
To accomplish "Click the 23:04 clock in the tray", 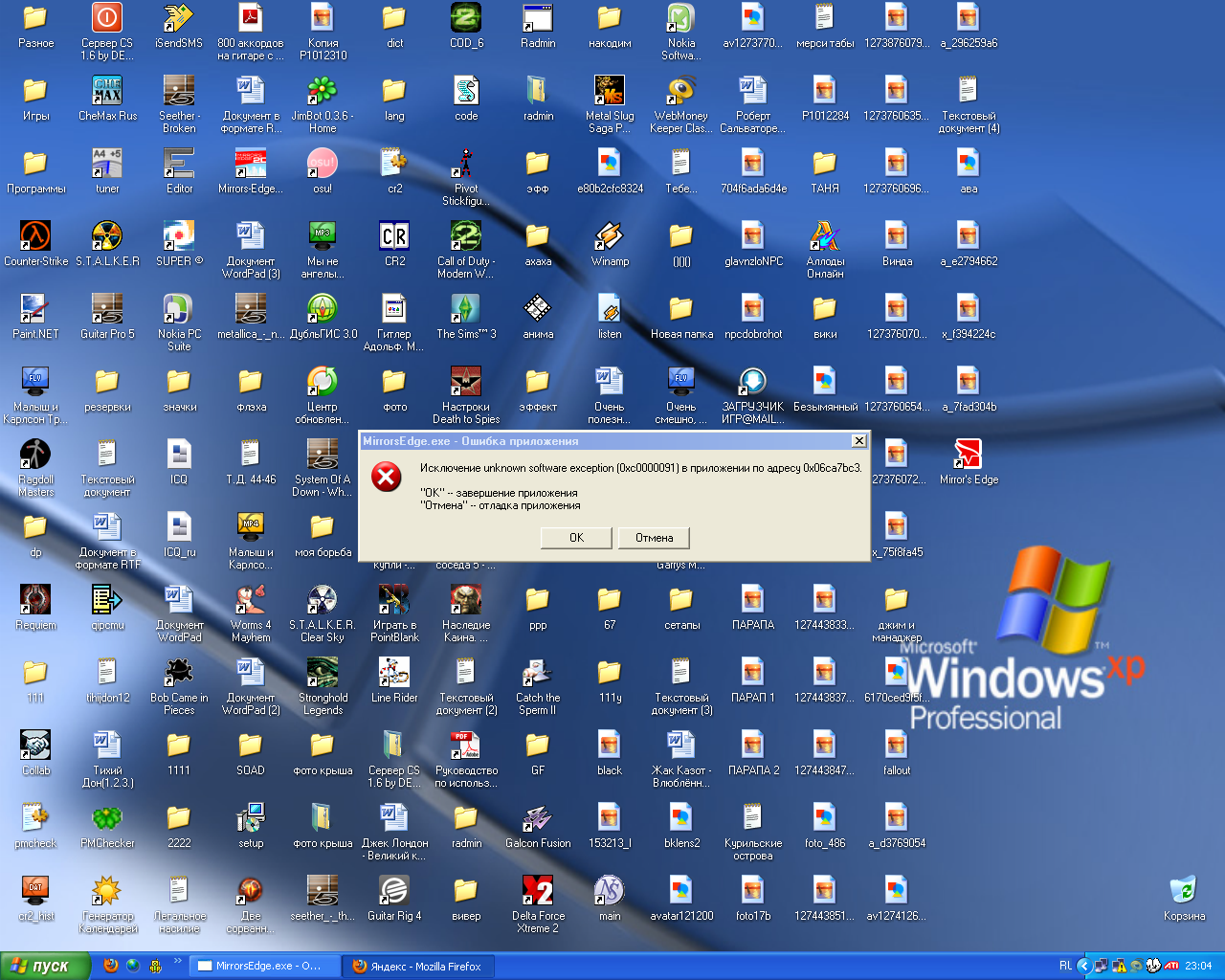I will click(1198, 966).
